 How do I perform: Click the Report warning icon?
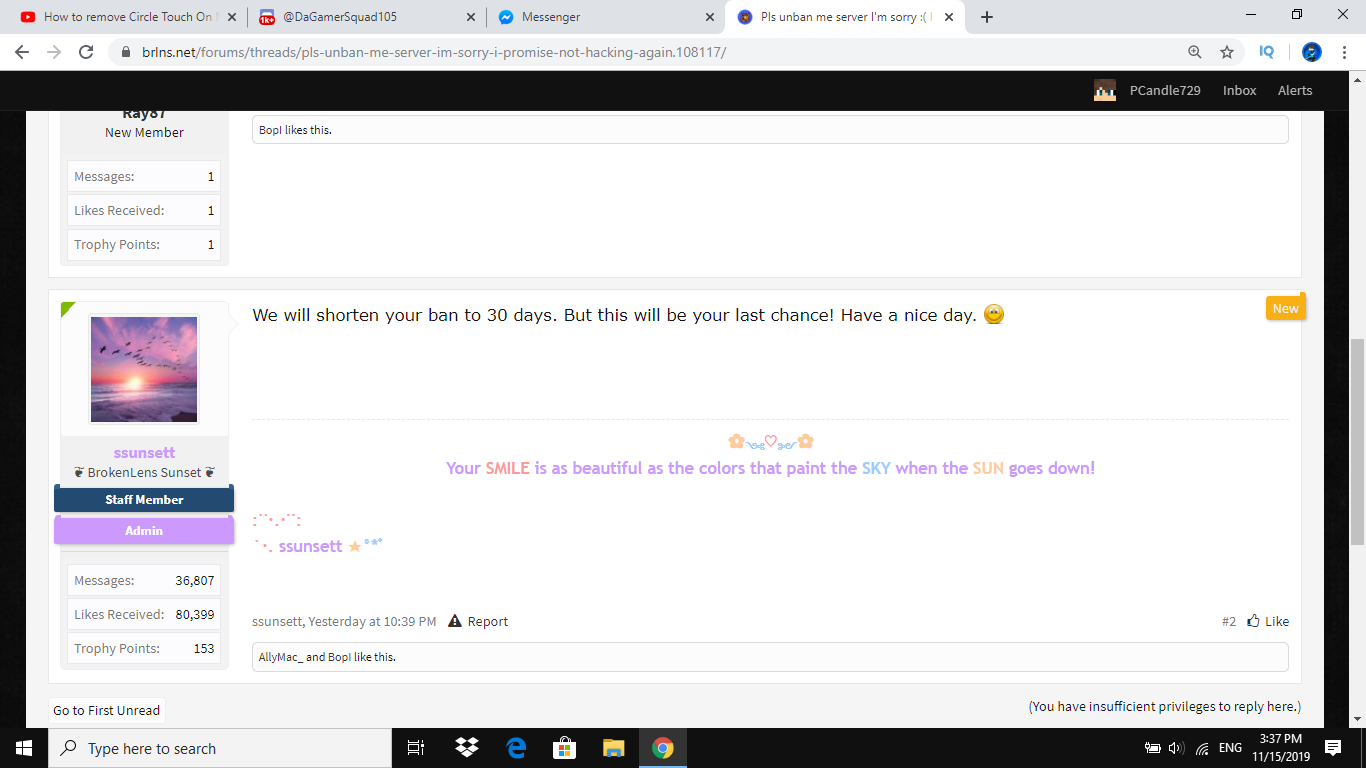point(455,621)
